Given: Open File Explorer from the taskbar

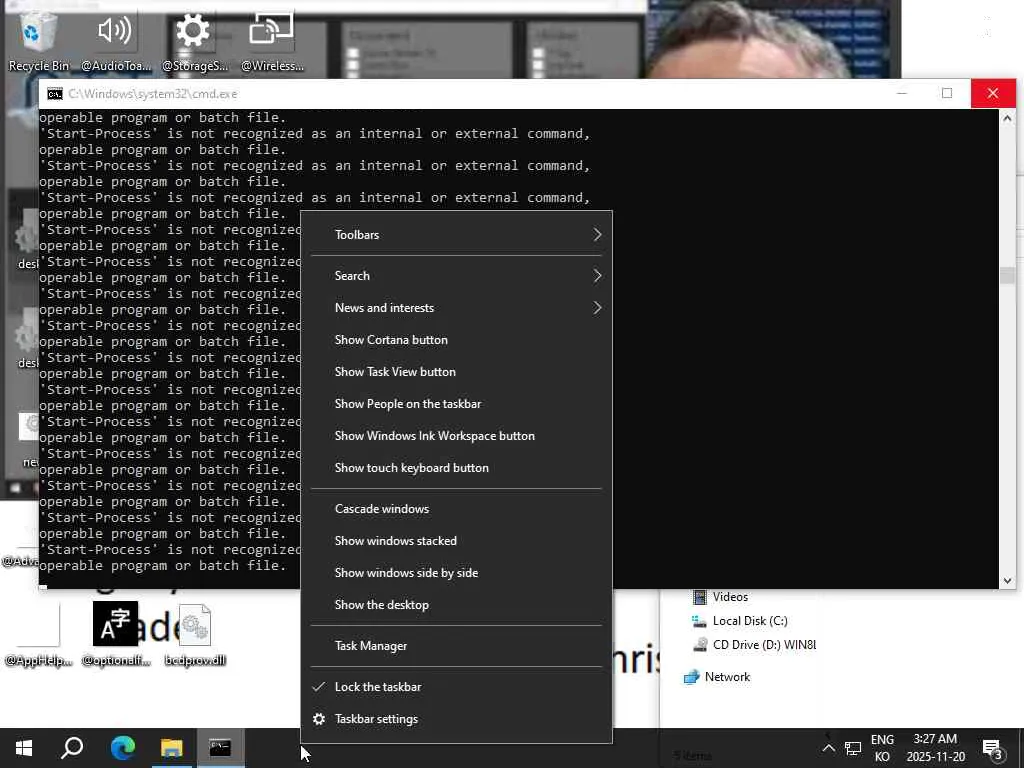Looking at the screenshot, I should click(171, 748).
